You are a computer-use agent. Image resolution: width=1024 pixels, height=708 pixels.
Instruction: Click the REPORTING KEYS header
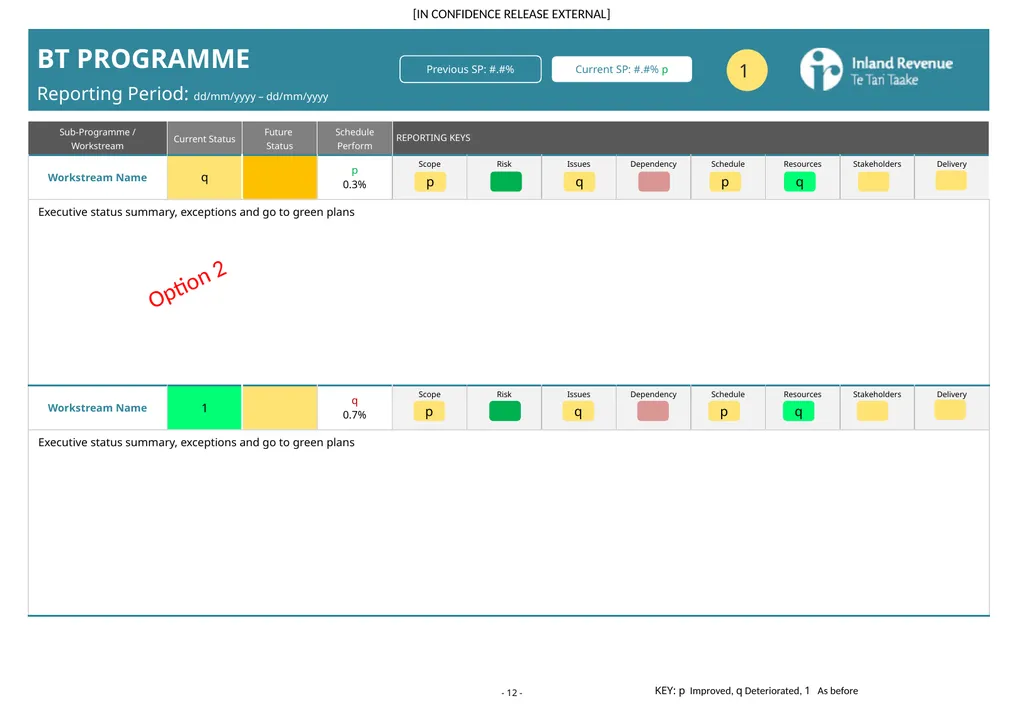pyautogui.click(x=433, y=138)
